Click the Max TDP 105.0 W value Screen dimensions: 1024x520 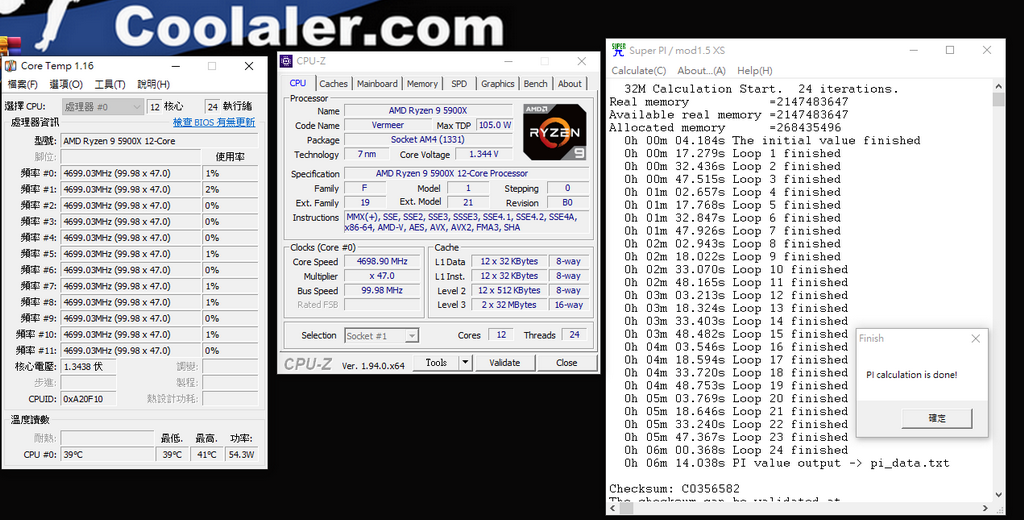tap(494, 125)
